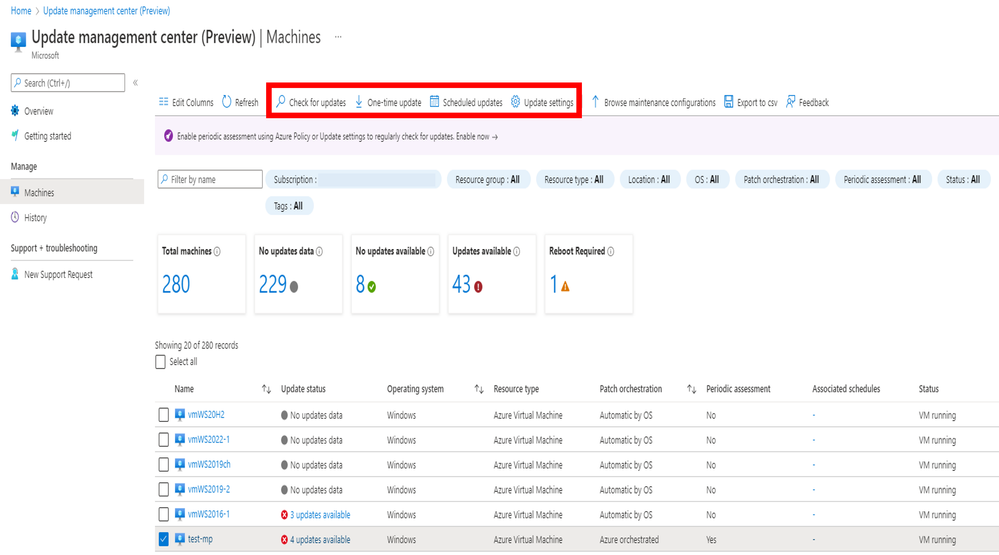This screenshot has height=555, width=999.
Task: Sort by Name column arrows
Action: 266,389
